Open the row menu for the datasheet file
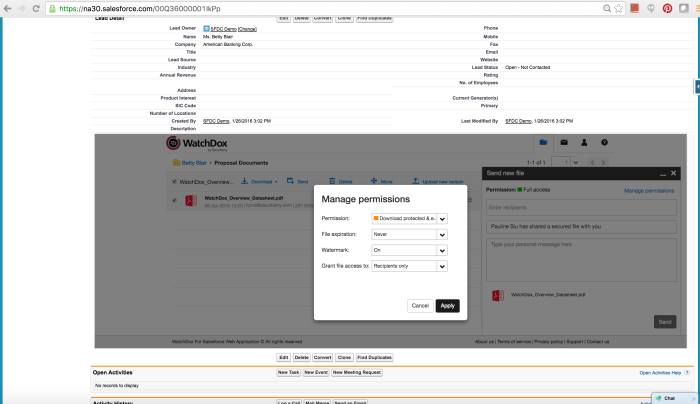 [x=470, y=200]
